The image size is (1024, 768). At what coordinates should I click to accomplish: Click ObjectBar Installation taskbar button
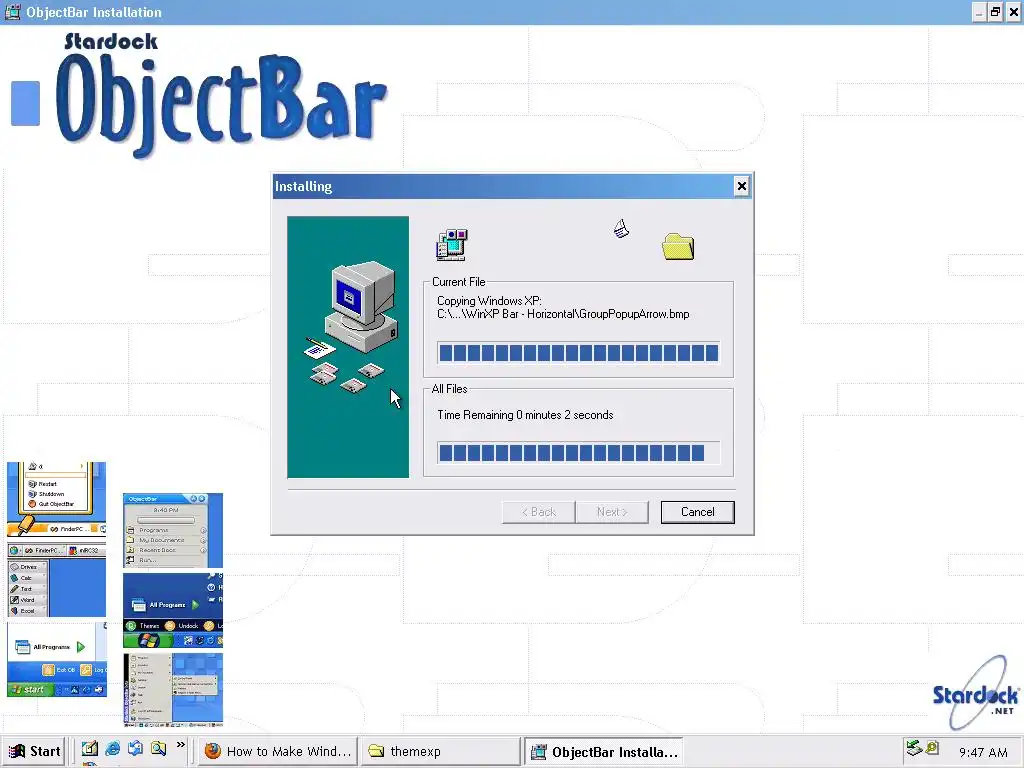click(604, 751)
